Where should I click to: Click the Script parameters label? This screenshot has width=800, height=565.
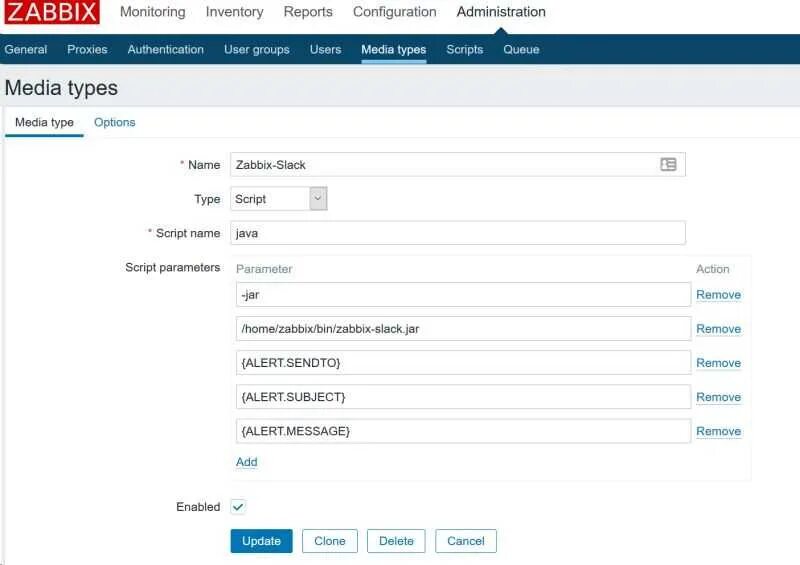tap(172, 267)
